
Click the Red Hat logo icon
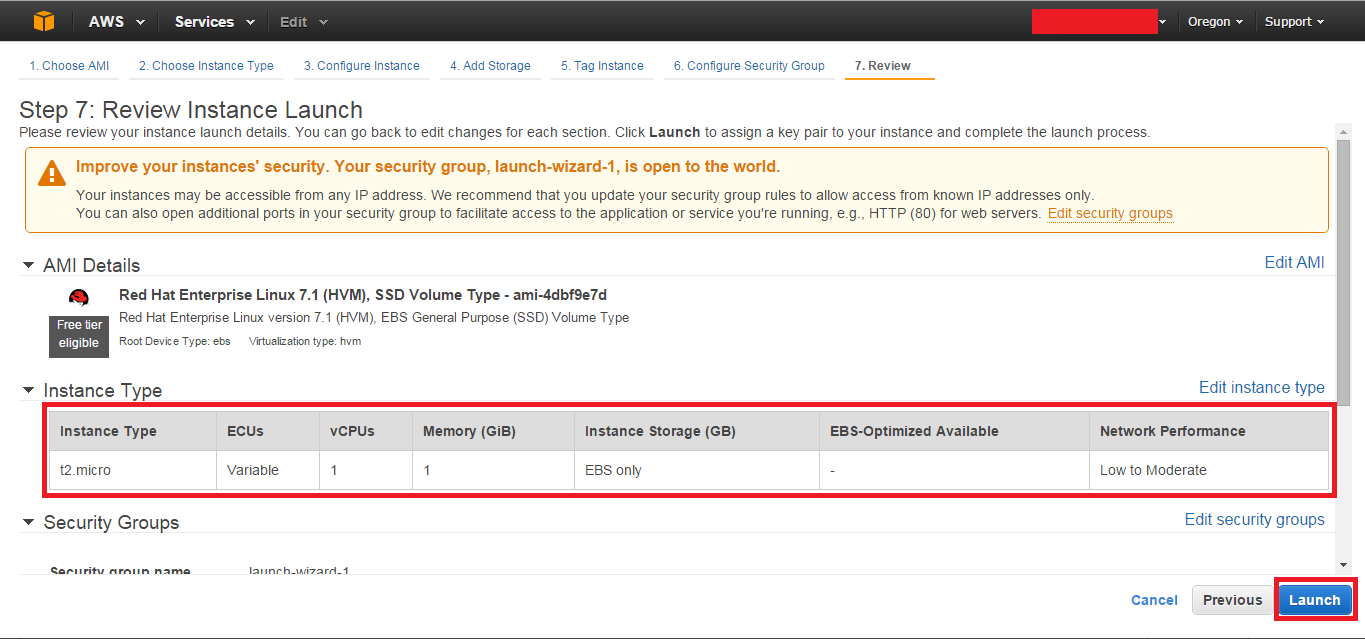tap(79, 297)
